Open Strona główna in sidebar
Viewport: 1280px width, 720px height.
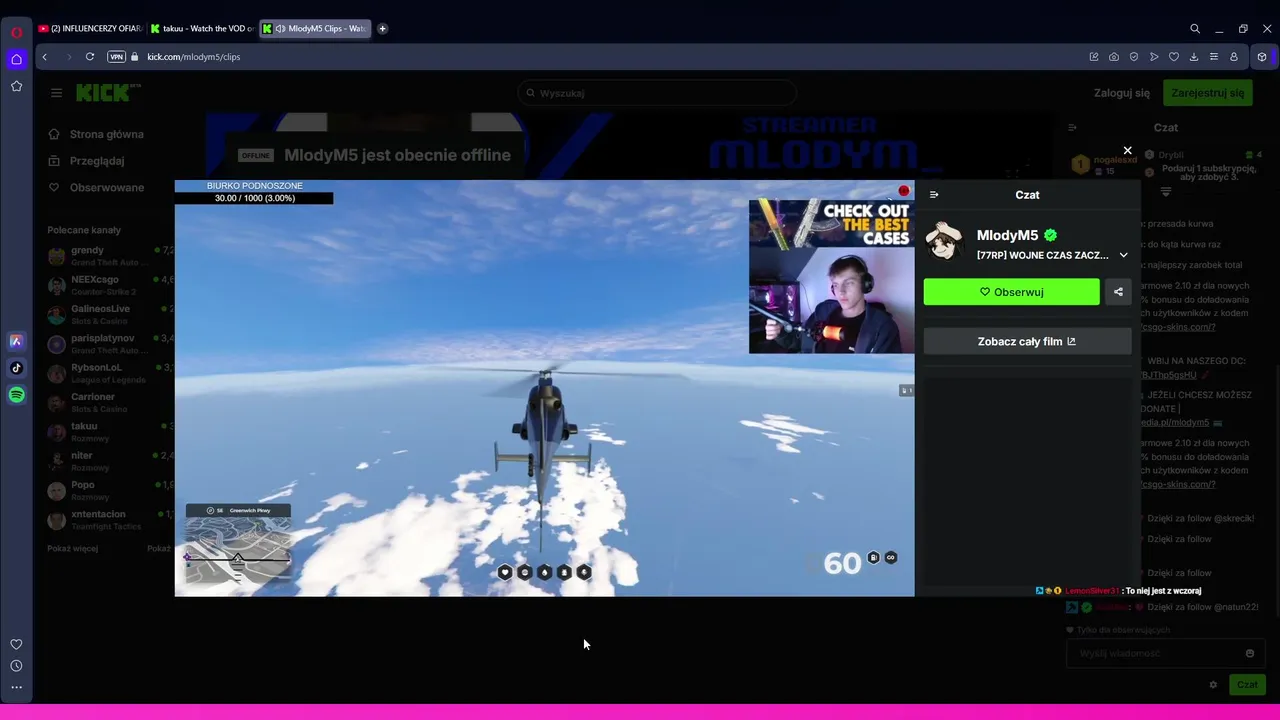tap(97, 134)
